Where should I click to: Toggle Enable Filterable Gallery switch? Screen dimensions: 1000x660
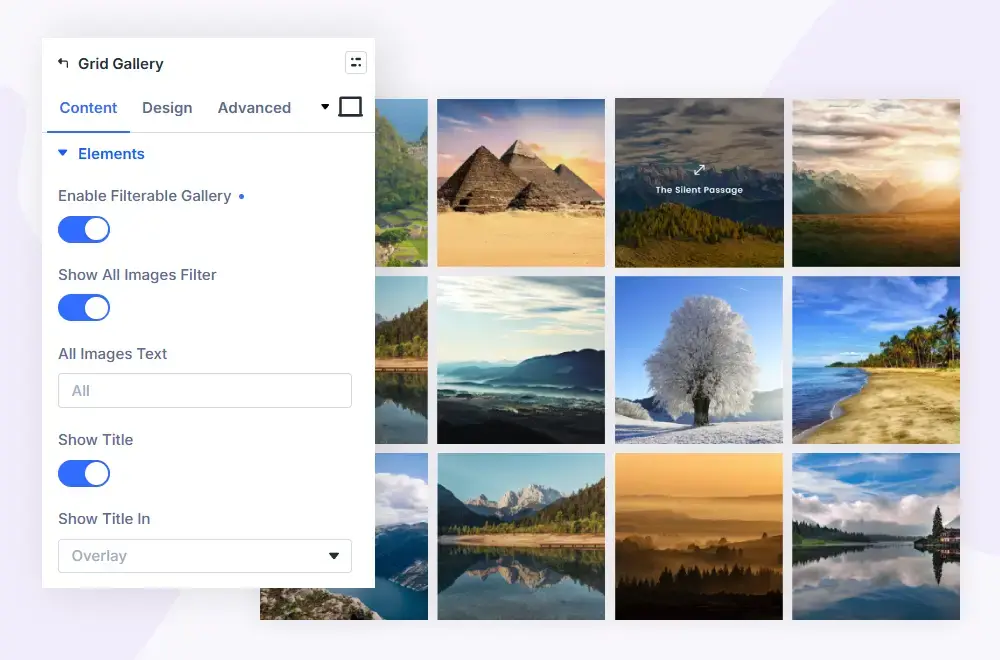pos(84,230)
